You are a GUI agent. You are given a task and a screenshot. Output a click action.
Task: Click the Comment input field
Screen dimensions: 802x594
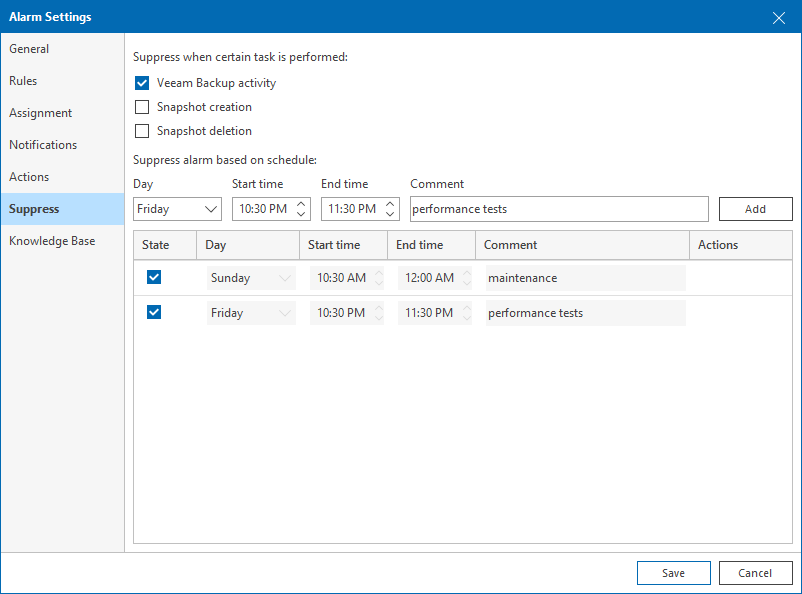[558, 209]
